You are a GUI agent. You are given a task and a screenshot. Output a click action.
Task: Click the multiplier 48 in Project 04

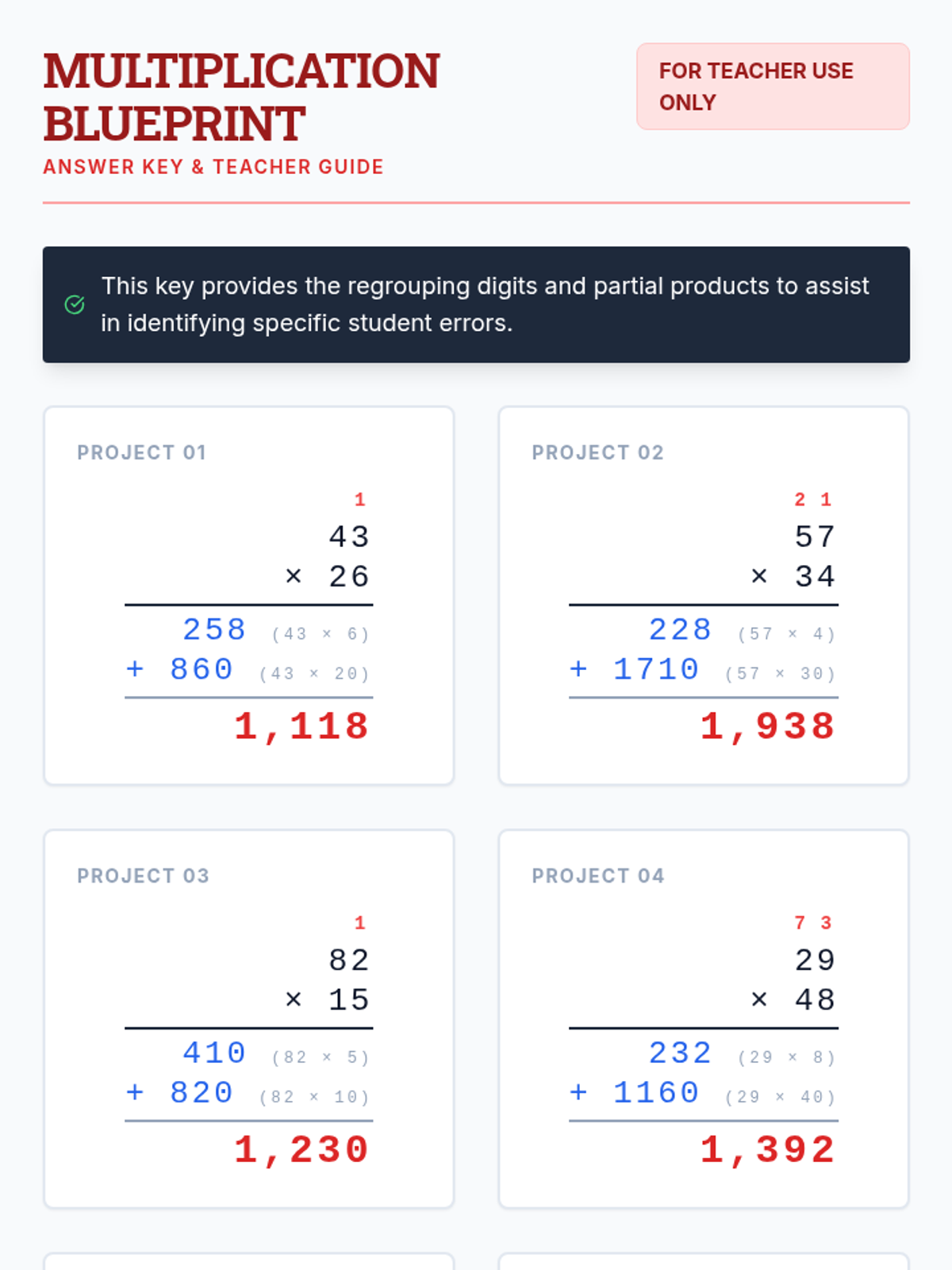pyautogui.click(x=815, y=999)
